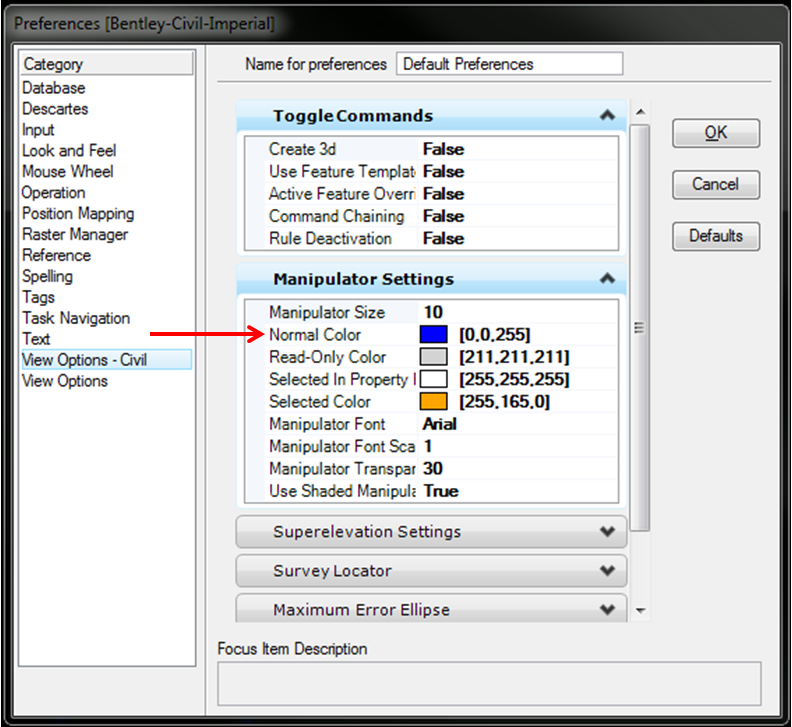792x727 pixels.
Task: Expand the Maximum Error Ellipse section
Action: point(431,609)
